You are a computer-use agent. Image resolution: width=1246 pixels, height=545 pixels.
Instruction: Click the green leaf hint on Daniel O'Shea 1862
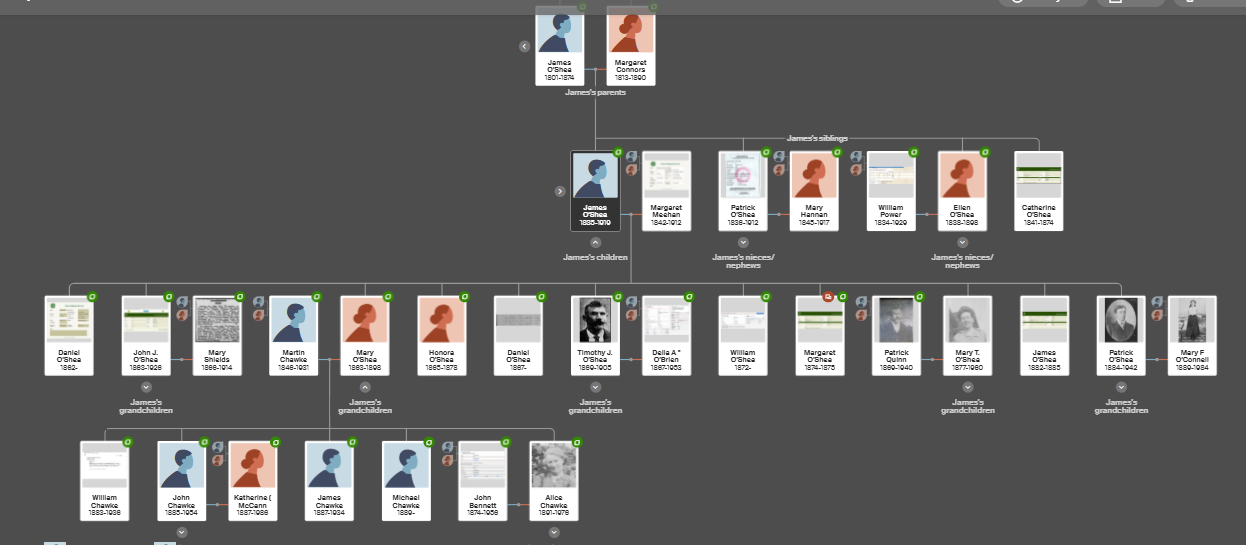[92, 297]
